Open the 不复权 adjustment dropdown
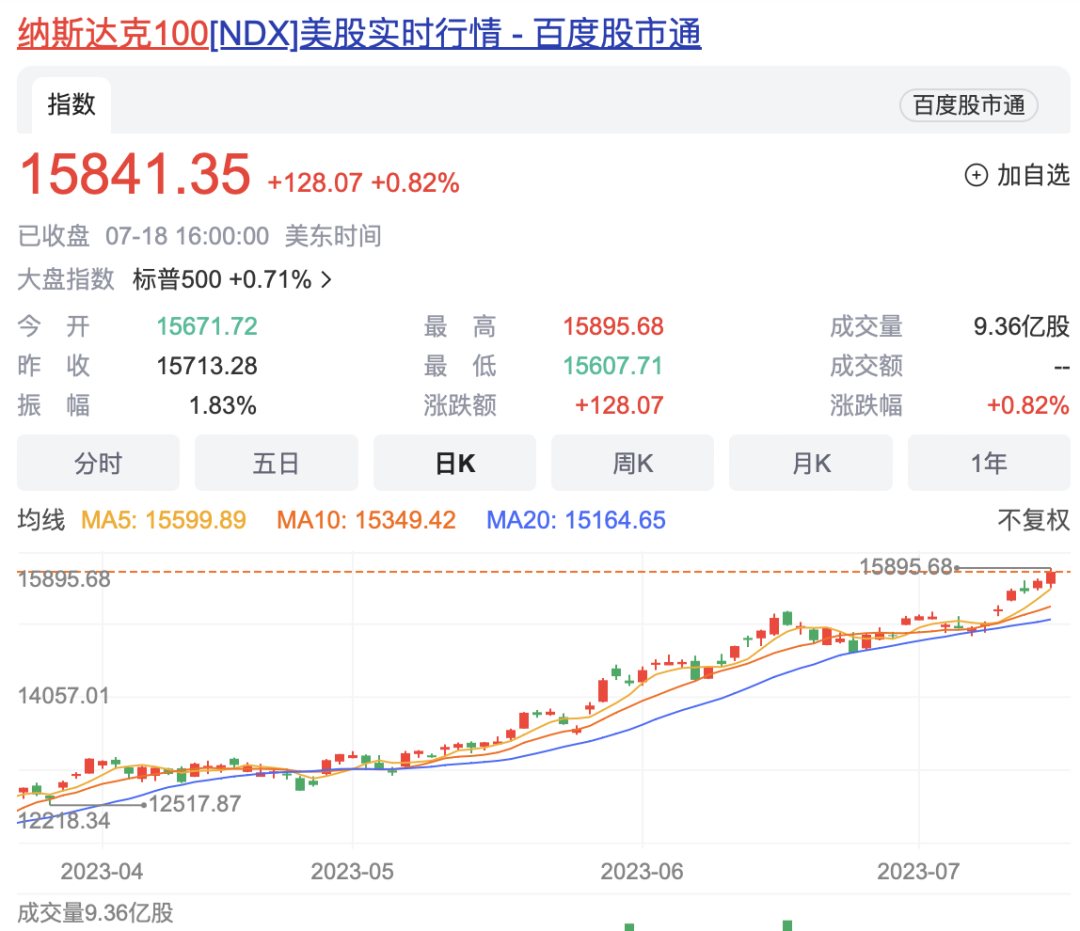This screenshot has height=931, width=1080. [1036, 521]
